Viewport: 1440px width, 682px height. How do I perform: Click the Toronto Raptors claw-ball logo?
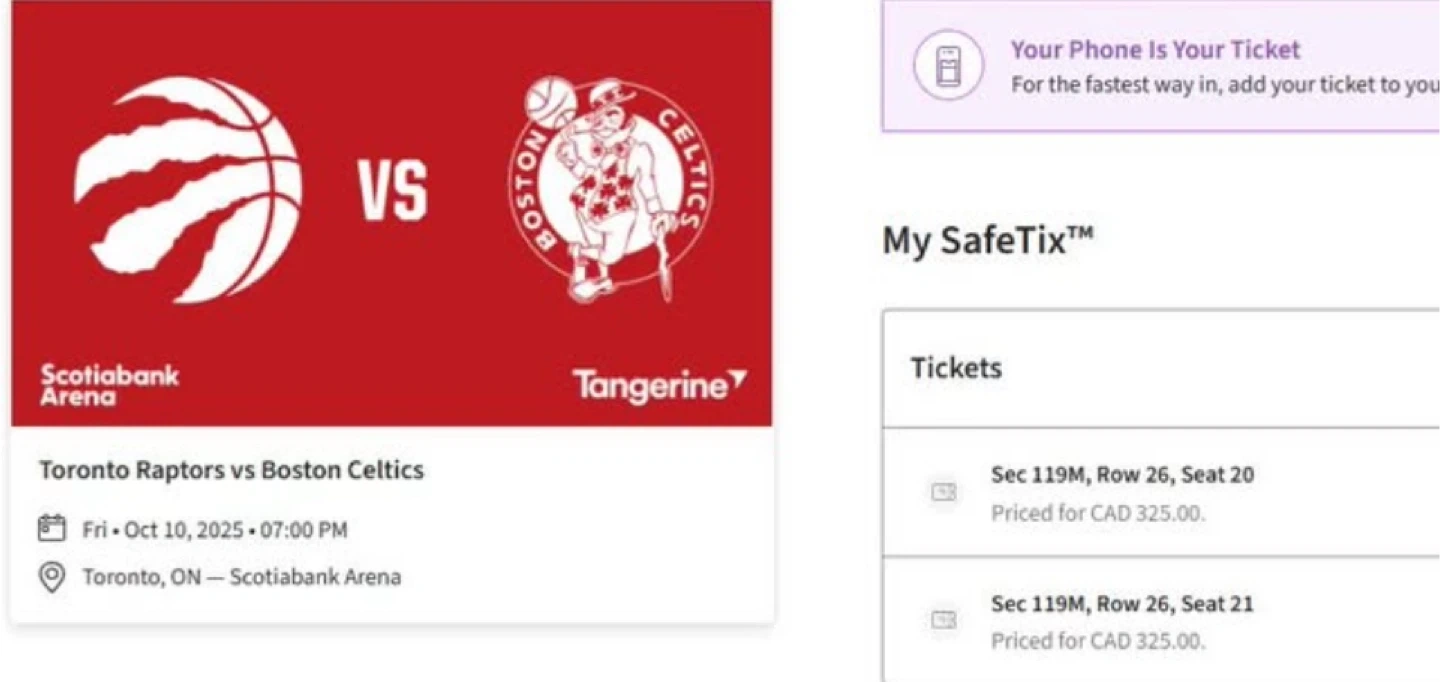point(188,190)
